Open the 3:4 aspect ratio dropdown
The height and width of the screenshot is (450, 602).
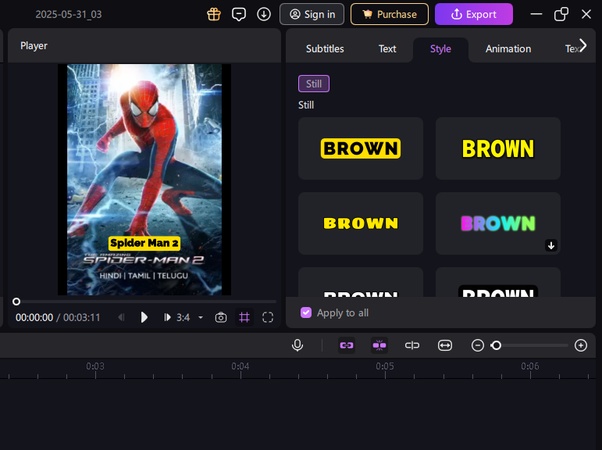click(189, 317)
